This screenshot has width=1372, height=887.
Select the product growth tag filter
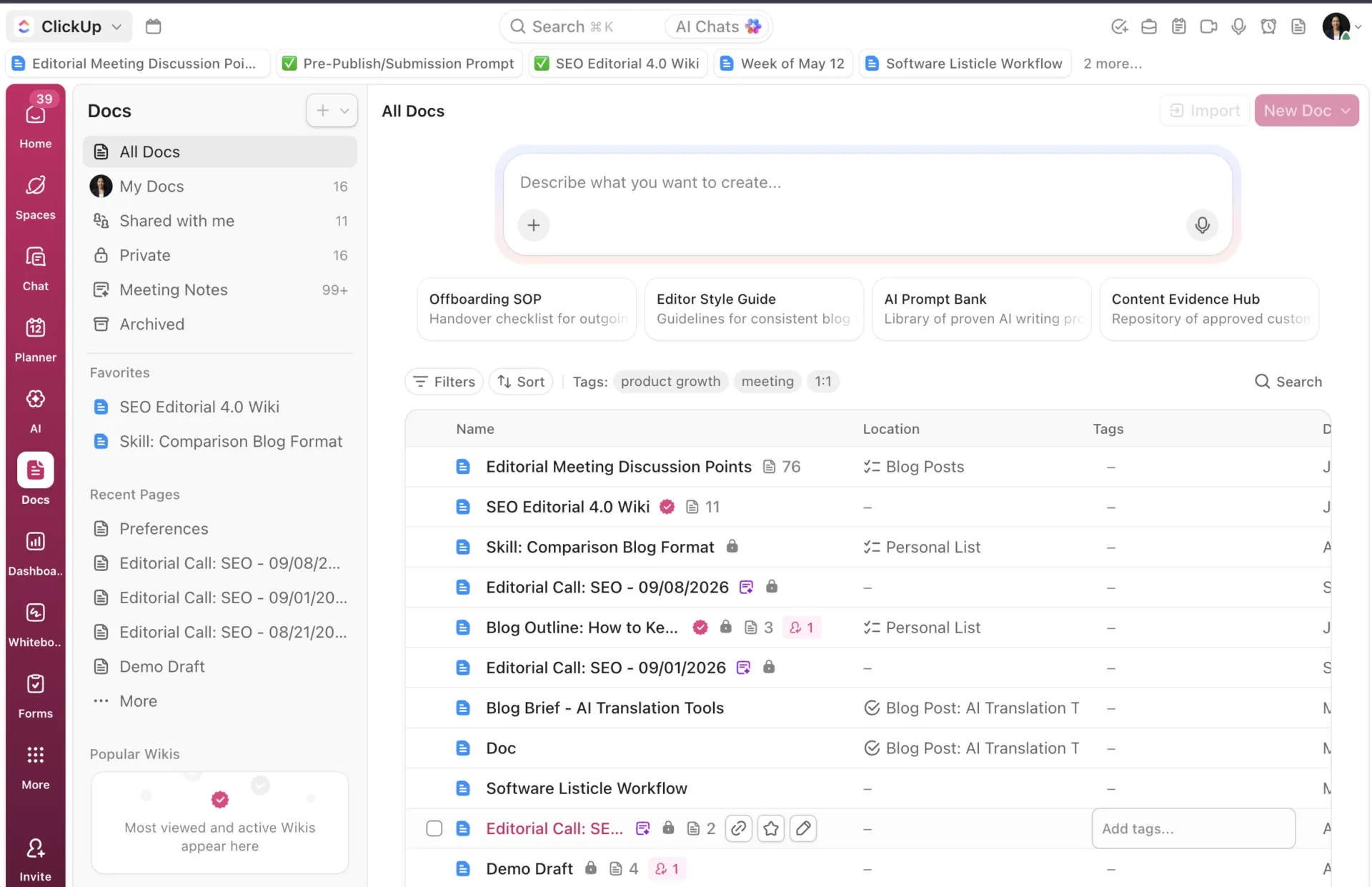tap(670, 382)
